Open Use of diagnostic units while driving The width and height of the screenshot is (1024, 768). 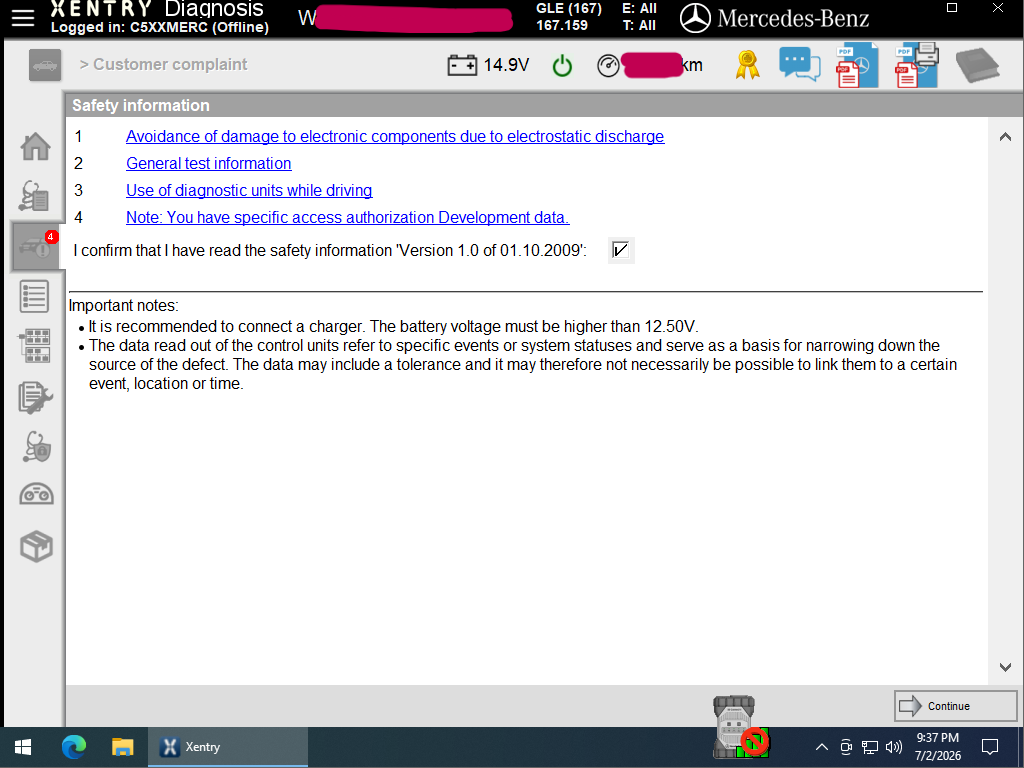coord(249,191)
